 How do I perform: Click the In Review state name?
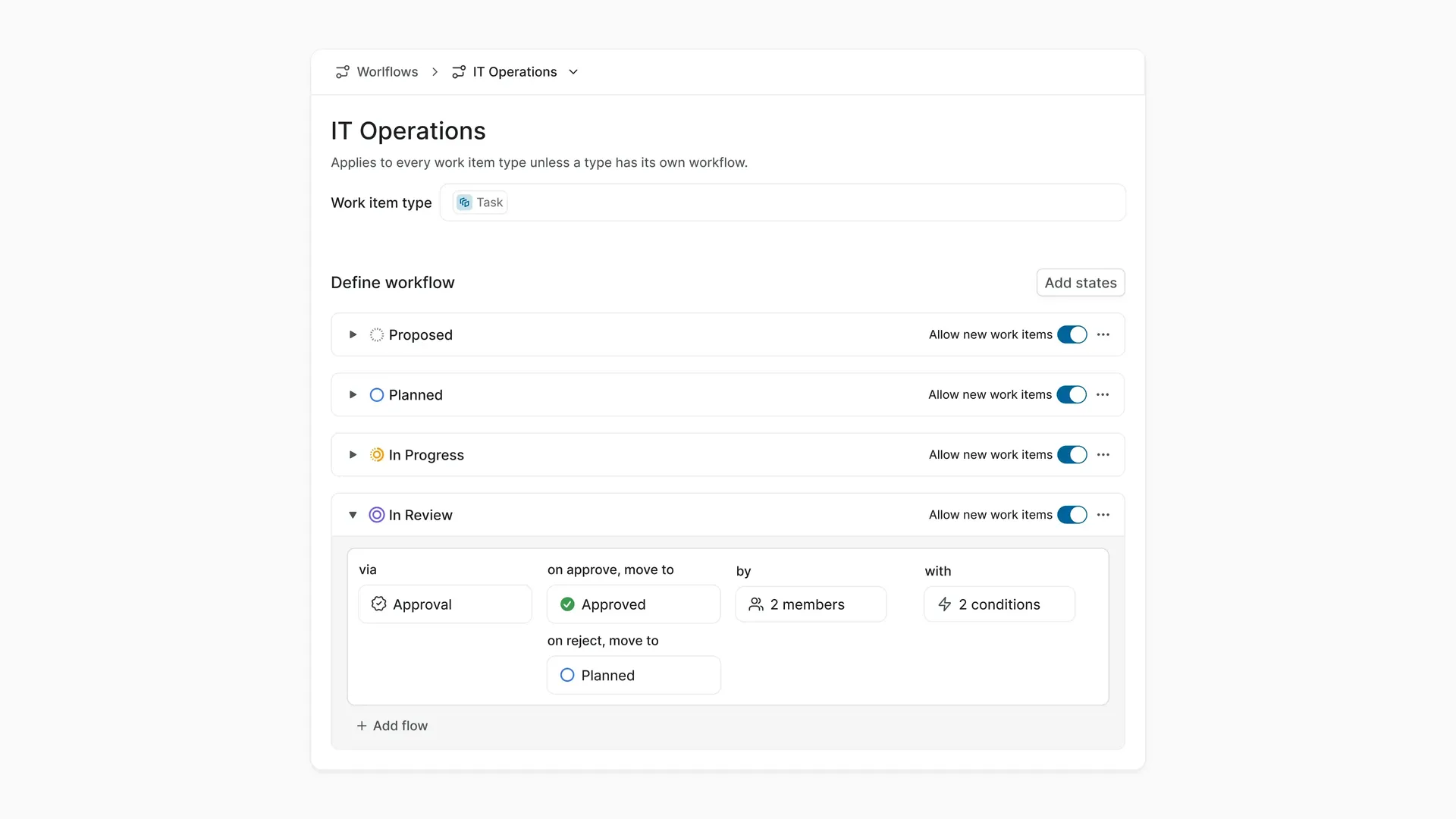[x=420, y=516]
